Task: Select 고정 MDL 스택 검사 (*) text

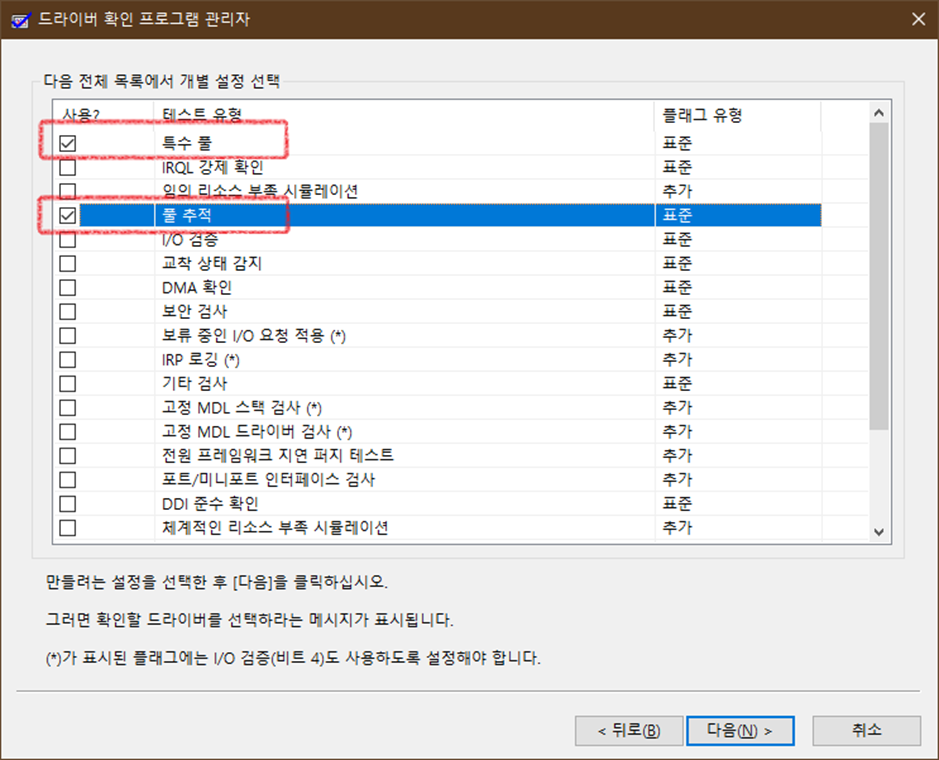Action: 242,408
